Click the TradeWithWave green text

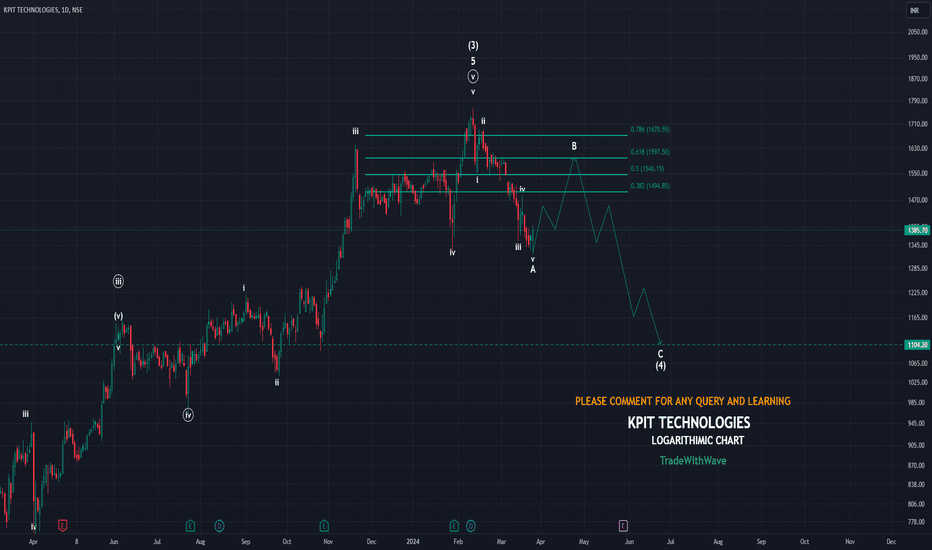coord(693,460)
